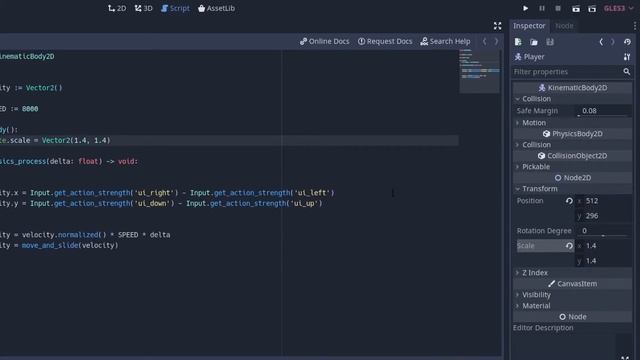Reset Position to default
The image size is (640, 360).
(x=569, y=201)
